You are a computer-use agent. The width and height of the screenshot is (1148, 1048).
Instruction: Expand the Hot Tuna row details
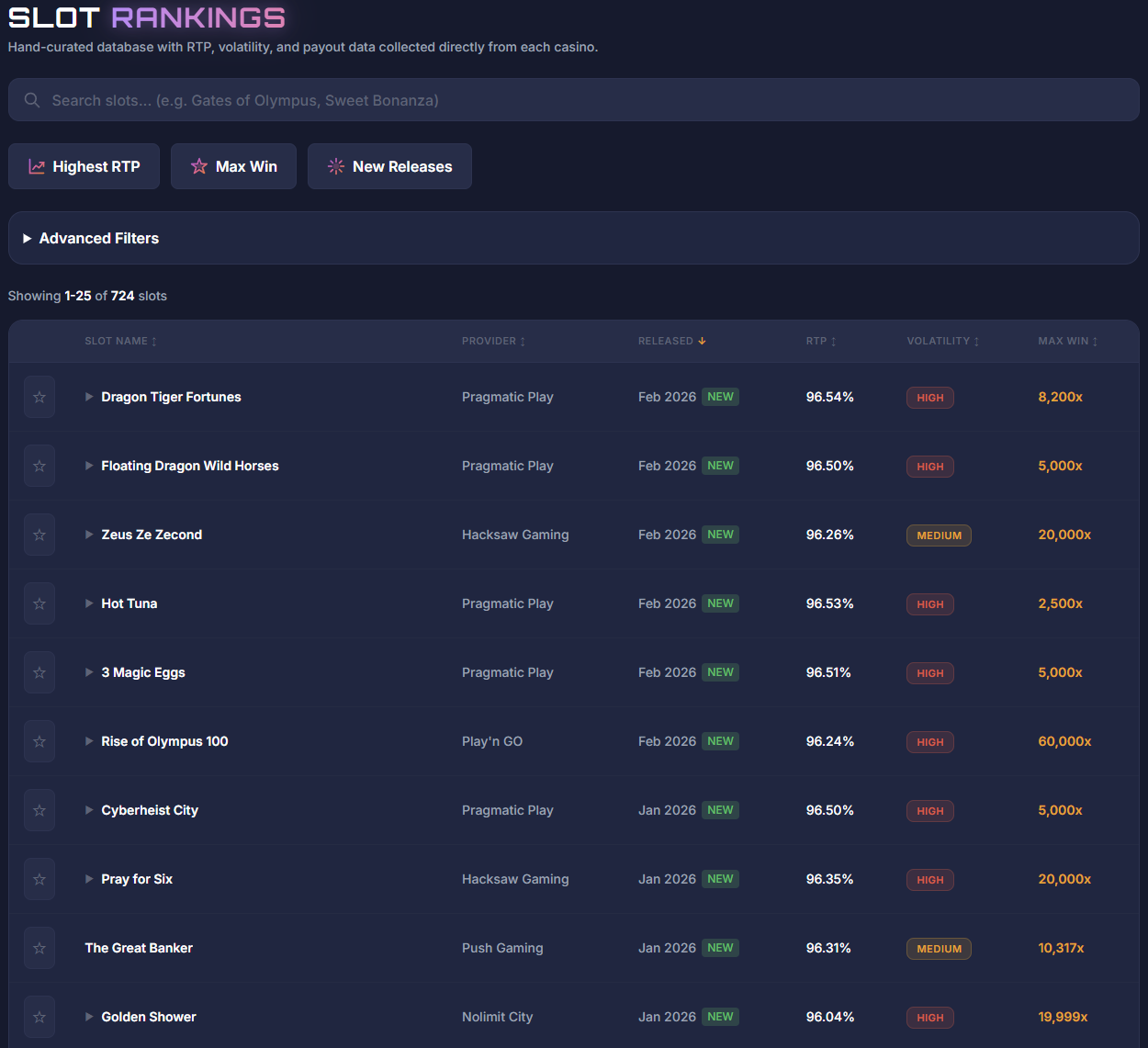point(88,603)
